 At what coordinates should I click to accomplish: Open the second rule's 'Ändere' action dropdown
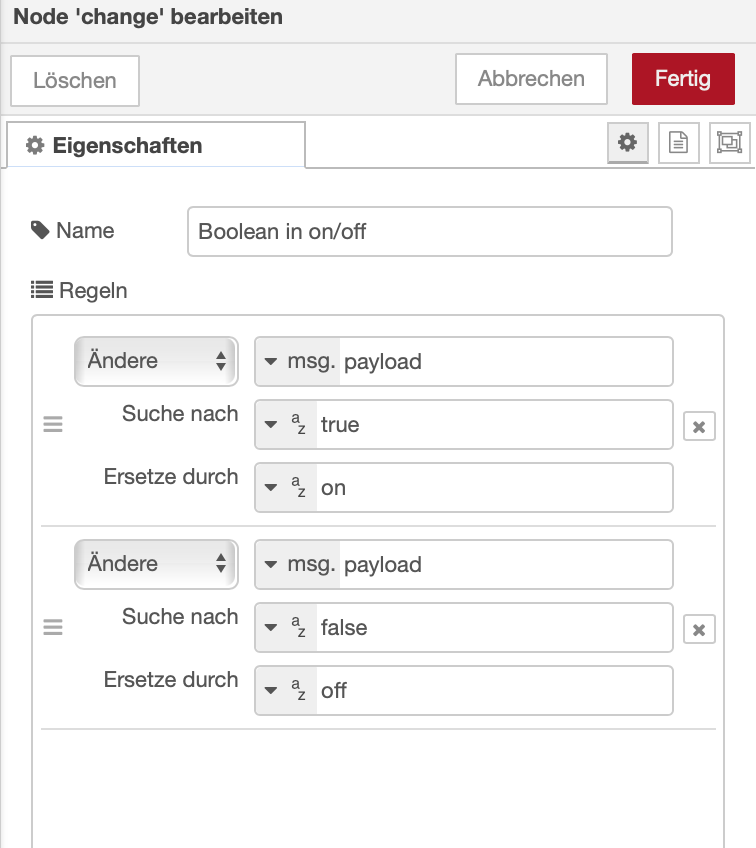click(x=156, y=564)
